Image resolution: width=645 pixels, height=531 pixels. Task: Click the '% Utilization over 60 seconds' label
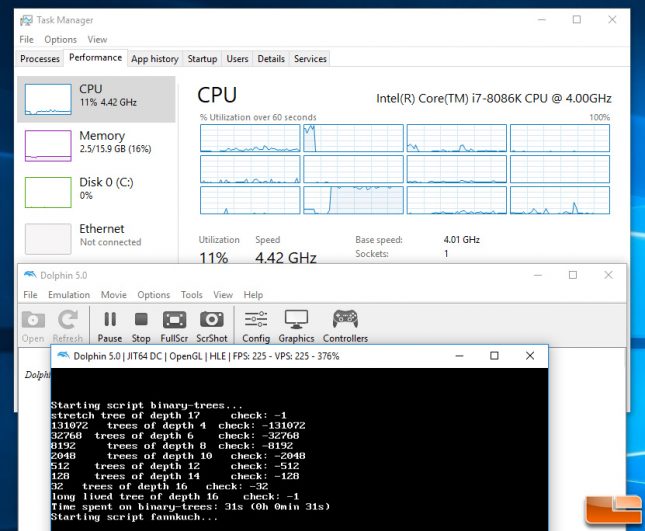[x=258, y=117]
